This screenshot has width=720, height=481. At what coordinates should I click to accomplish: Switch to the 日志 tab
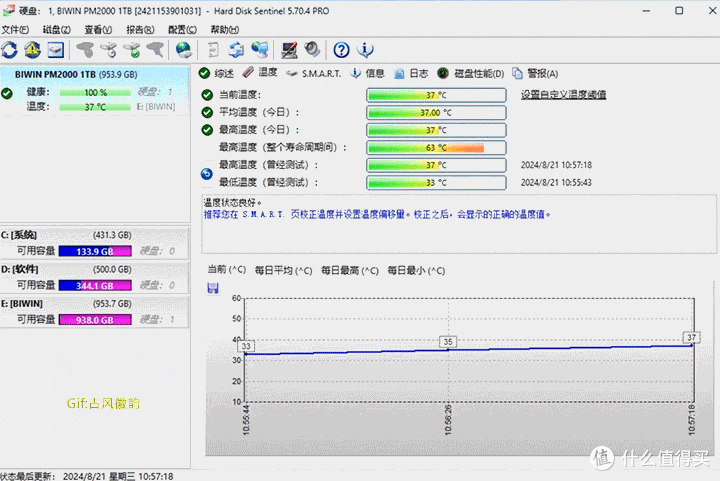[x=411, y=73]
